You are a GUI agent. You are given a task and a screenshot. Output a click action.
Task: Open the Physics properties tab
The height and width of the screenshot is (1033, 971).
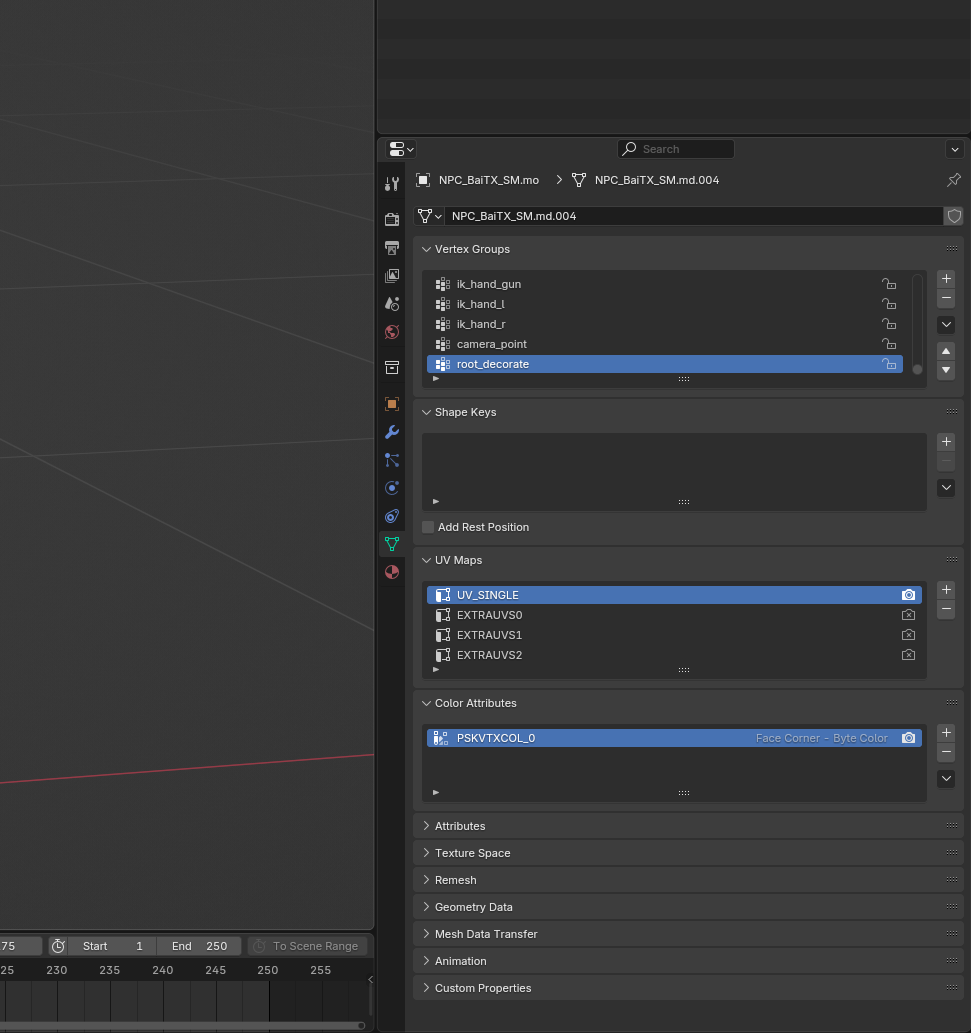click(x=392, y=488)
